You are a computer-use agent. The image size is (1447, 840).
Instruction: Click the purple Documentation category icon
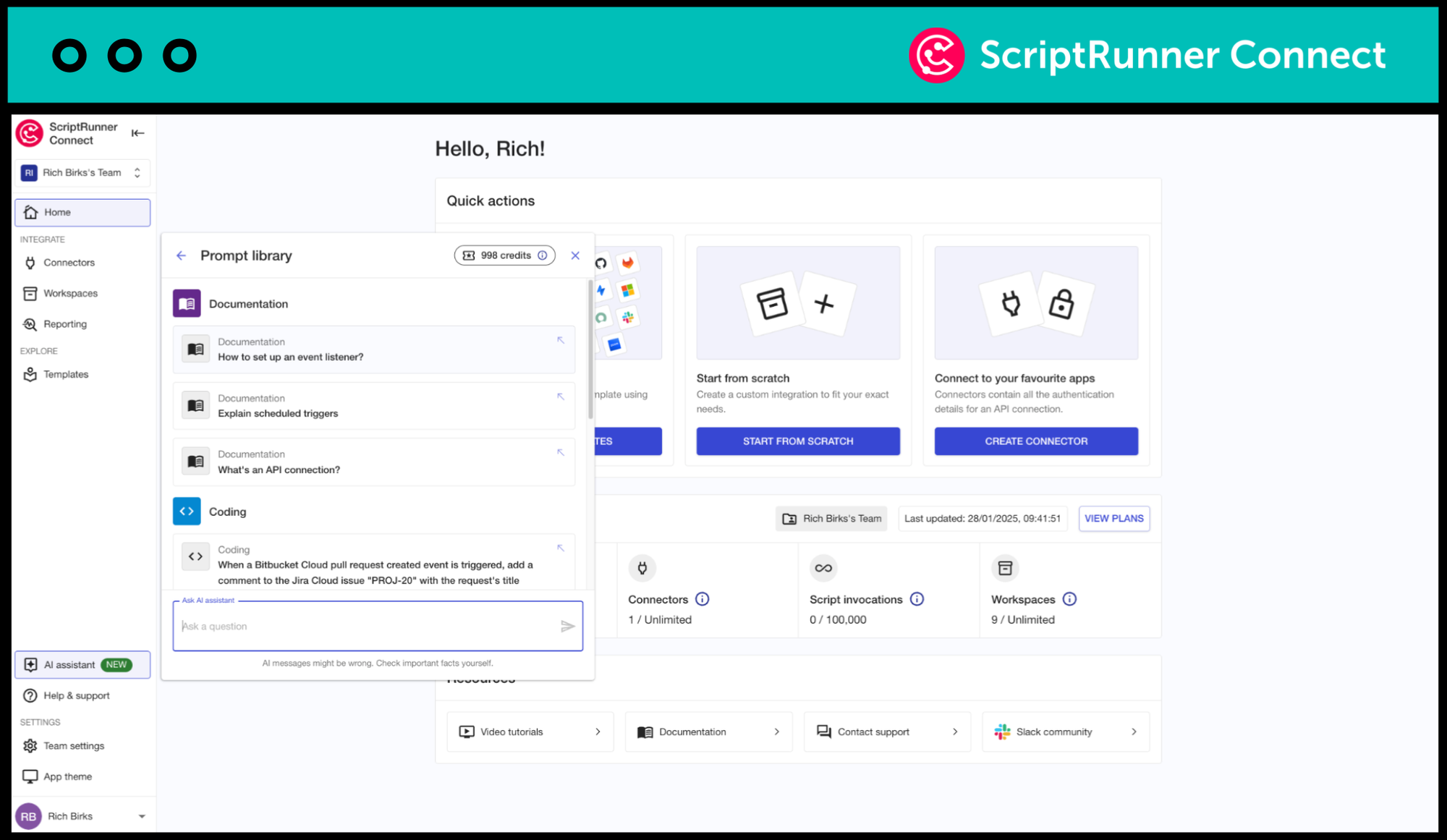pyautogui.click(x=187, y=304)
